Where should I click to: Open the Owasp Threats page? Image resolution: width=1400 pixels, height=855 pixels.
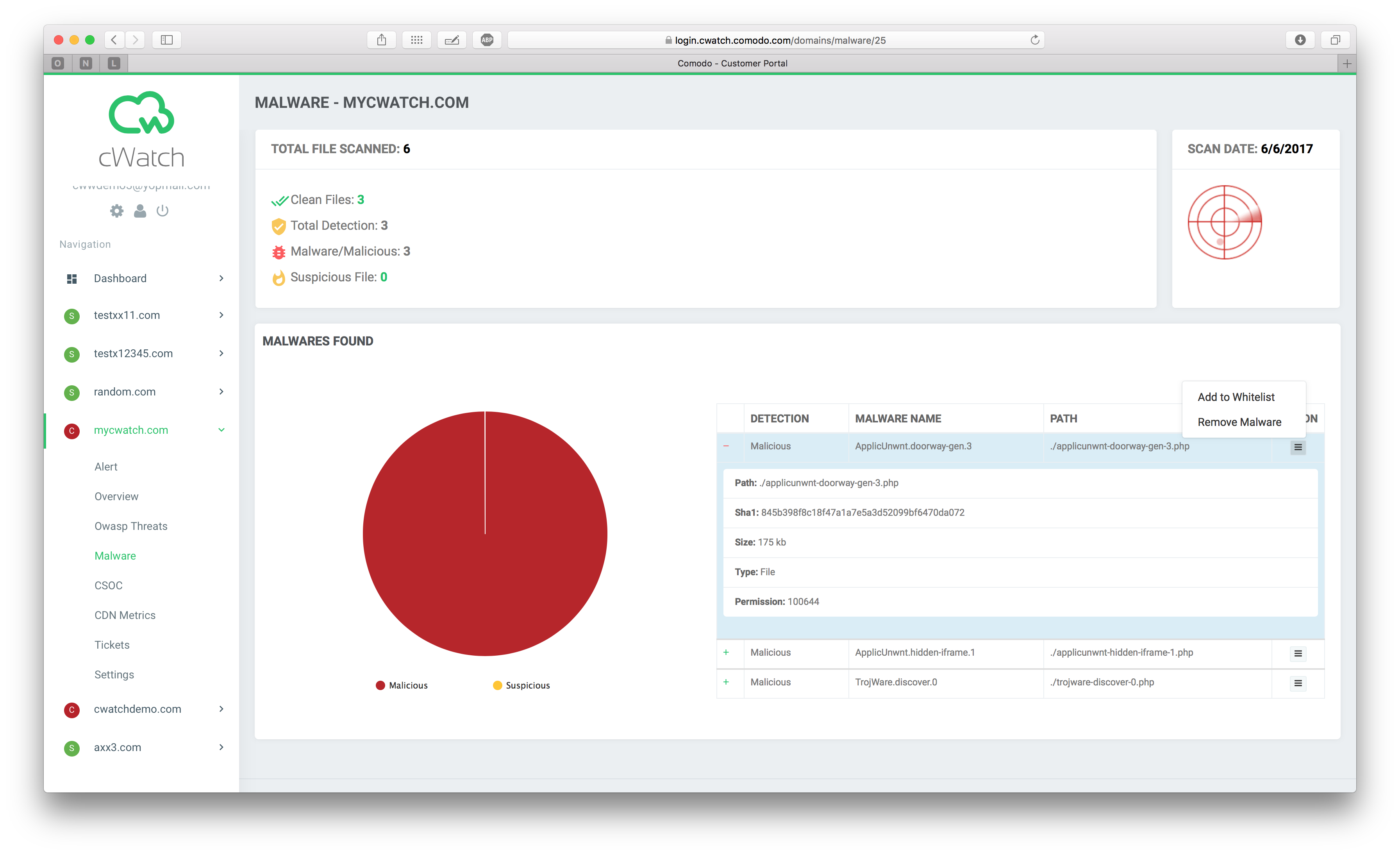pyautogui.click(x=131, y=526)
